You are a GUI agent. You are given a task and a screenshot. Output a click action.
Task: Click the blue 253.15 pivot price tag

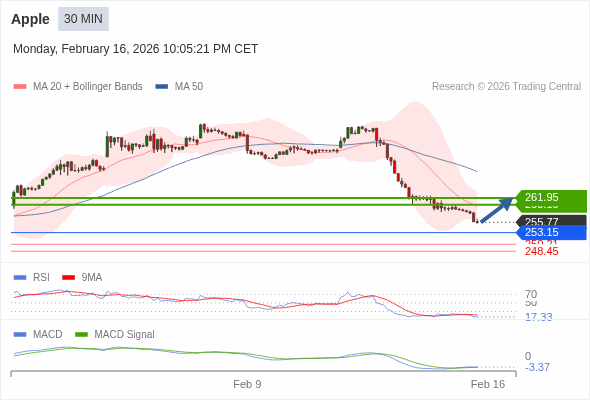click(552, 233)
